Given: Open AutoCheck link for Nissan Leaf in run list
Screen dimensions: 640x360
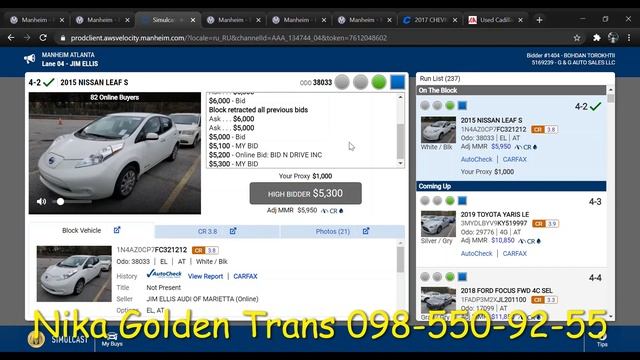Looking at the screenshot, I should click(x=476, y=159).
